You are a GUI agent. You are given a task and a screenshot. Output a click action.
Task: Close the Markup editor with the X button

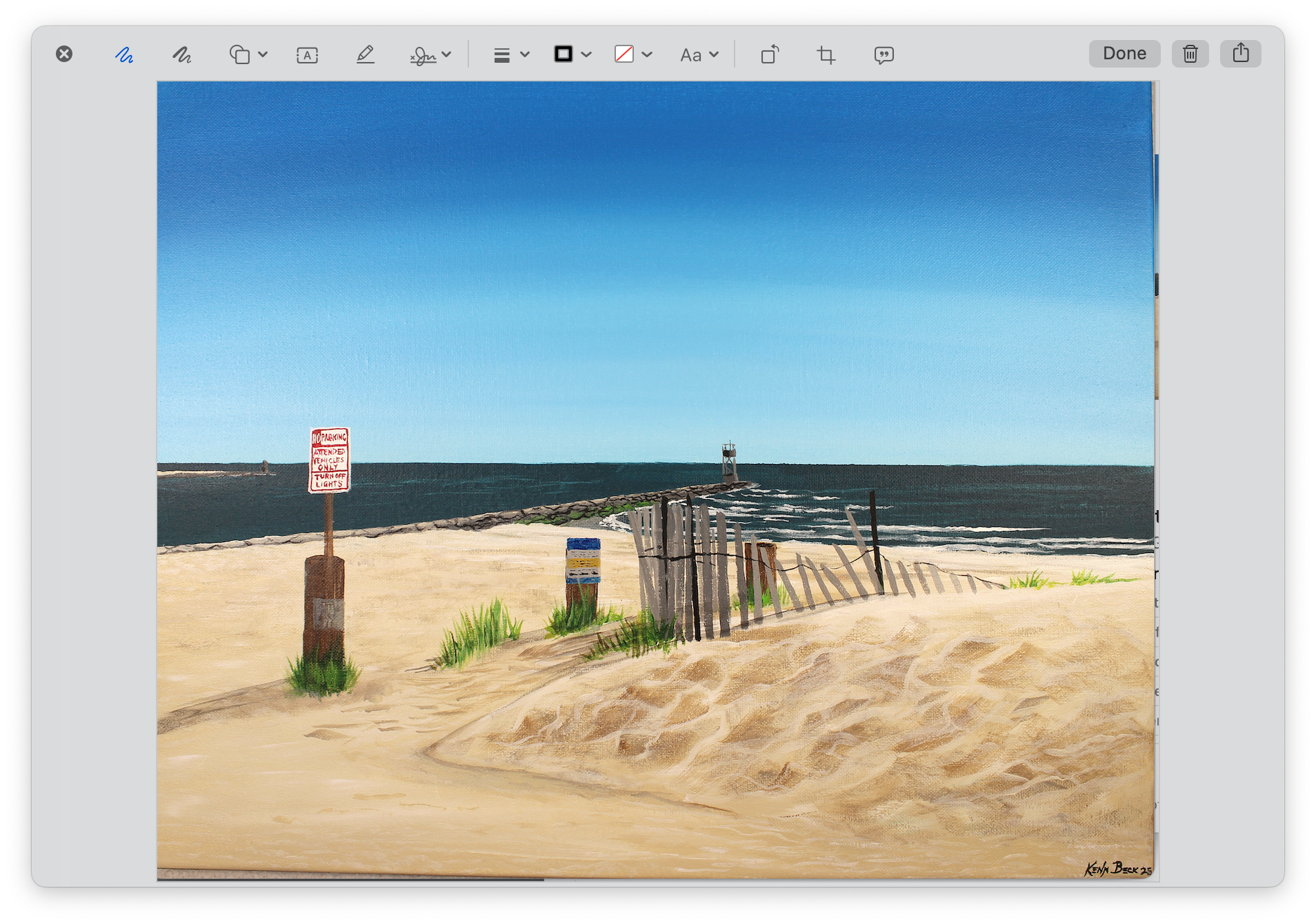(x=64, y=54)
